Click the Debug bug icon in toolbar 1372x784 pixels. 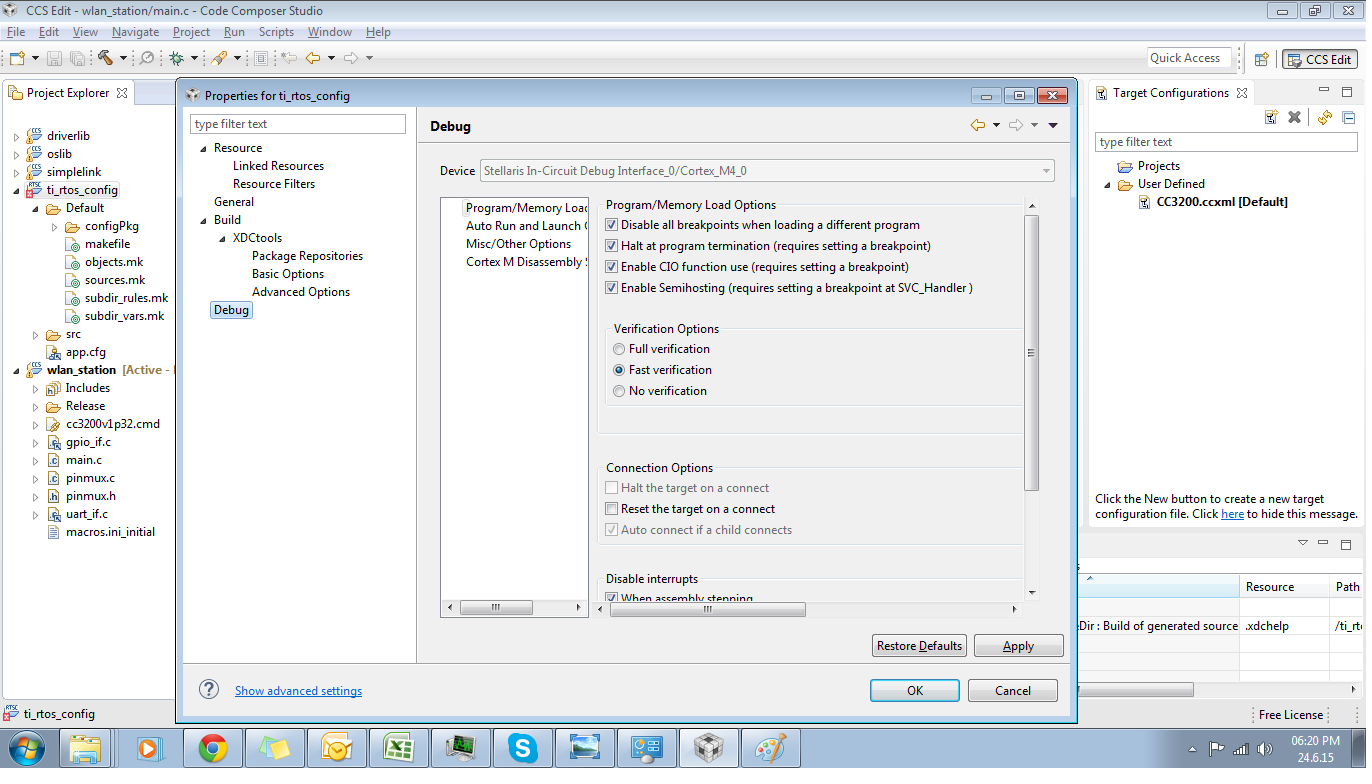(x=177, y=58)
